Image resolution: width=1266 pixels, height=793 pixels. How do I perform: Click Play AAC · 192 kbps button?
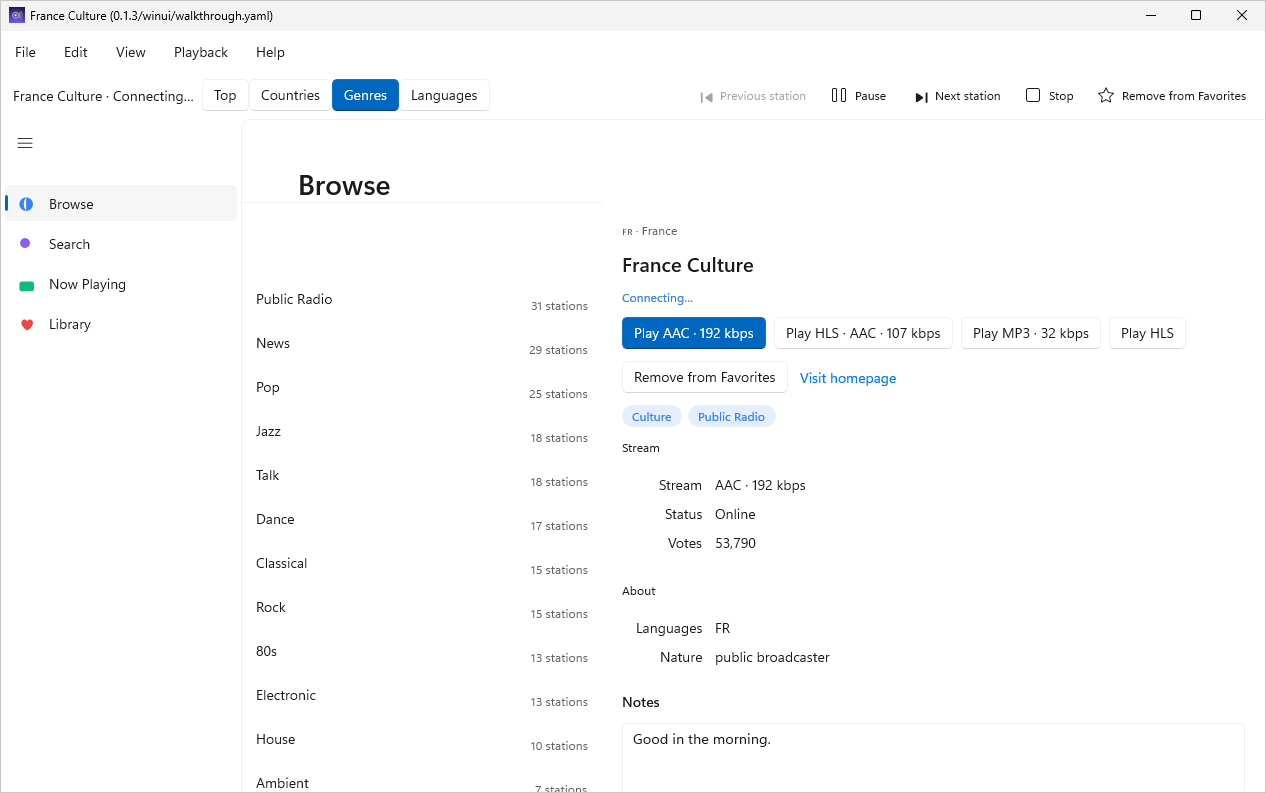coord(694,333)
